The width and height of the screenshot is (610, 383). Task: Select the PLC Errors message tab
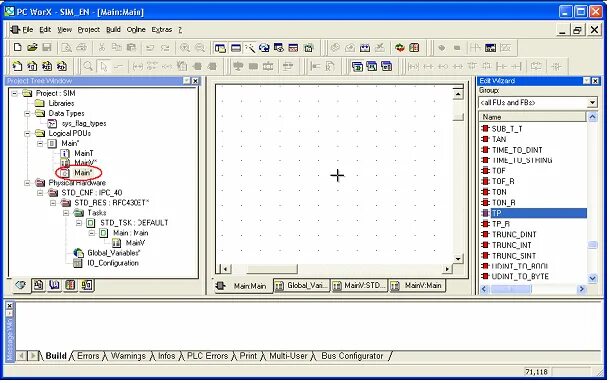207,356
